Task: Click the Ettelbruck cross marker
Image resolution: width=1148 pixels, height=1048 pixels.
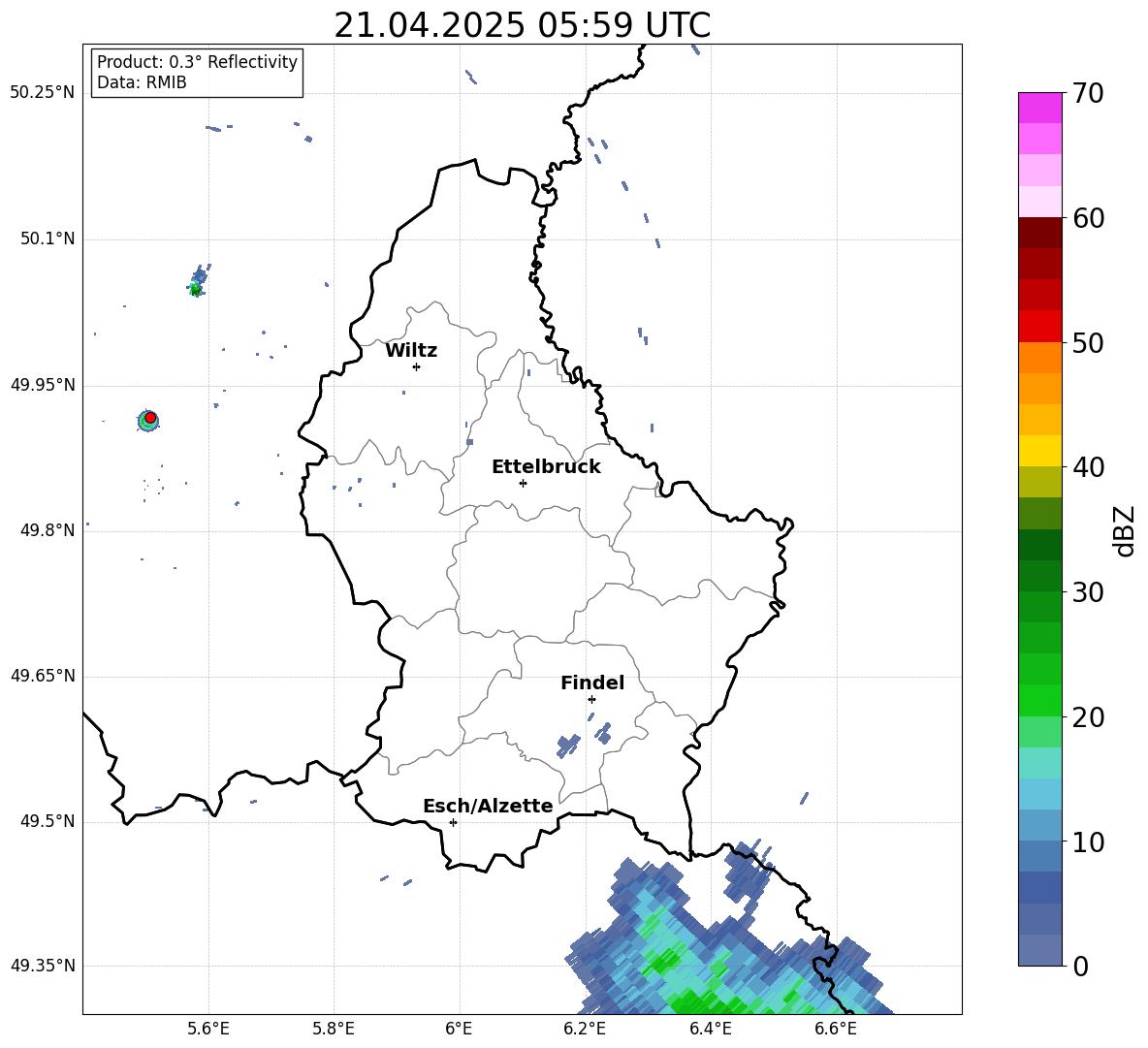Action: click(x=523, y=483)
